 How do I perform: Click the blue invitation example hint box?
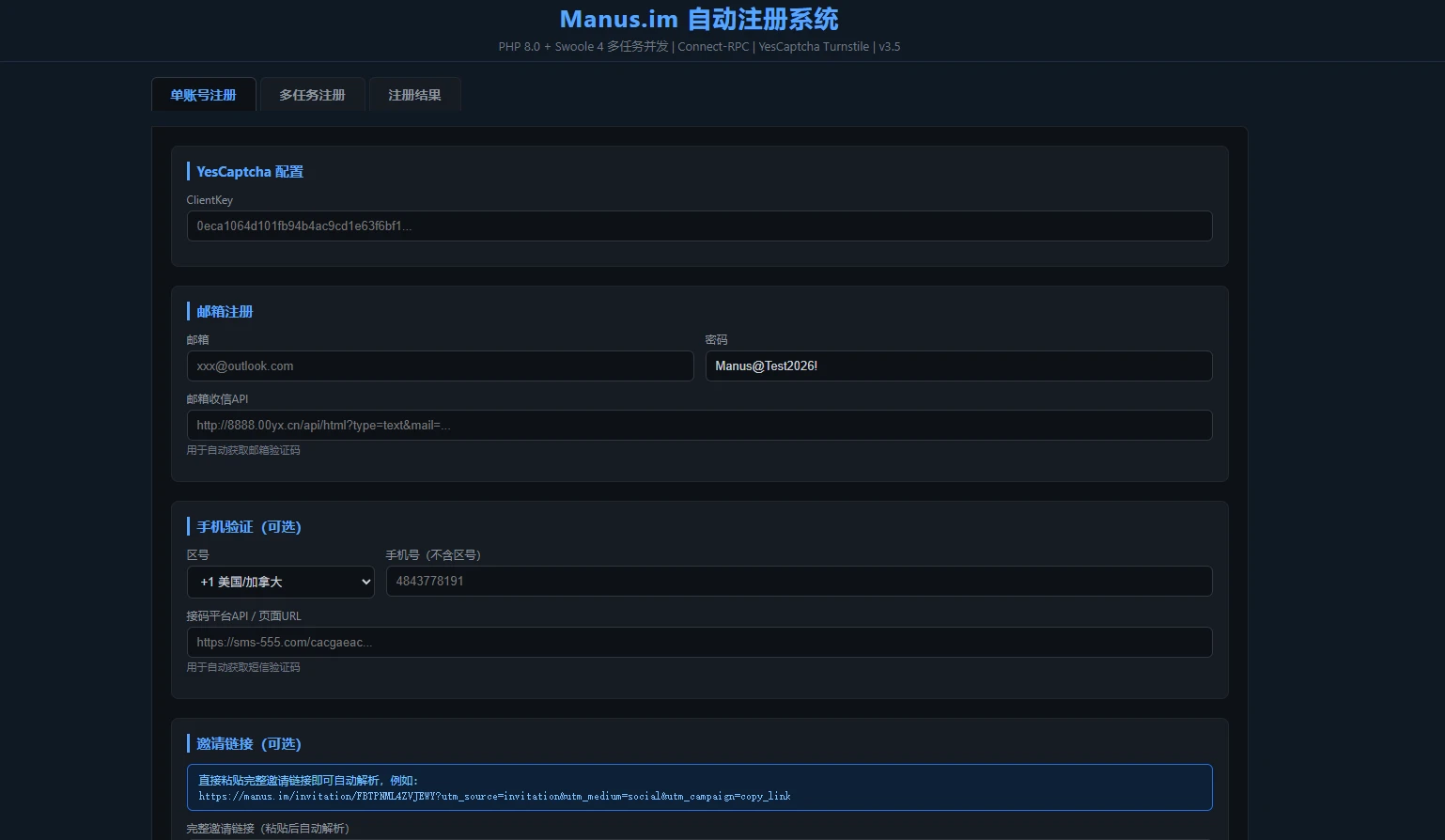tap(699, 787)
